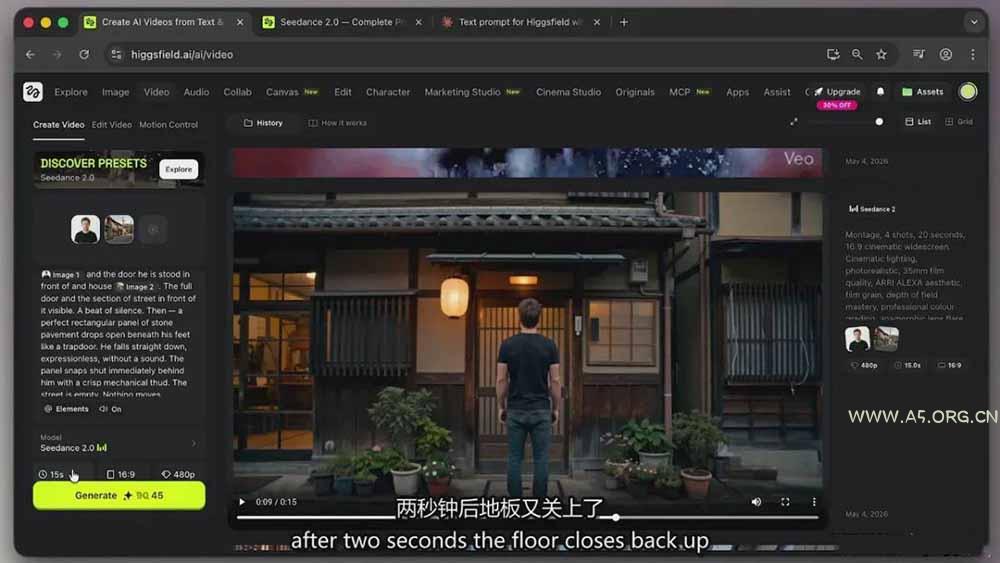
Task: Switch to Create Video tab
Action: coord(59,125)
